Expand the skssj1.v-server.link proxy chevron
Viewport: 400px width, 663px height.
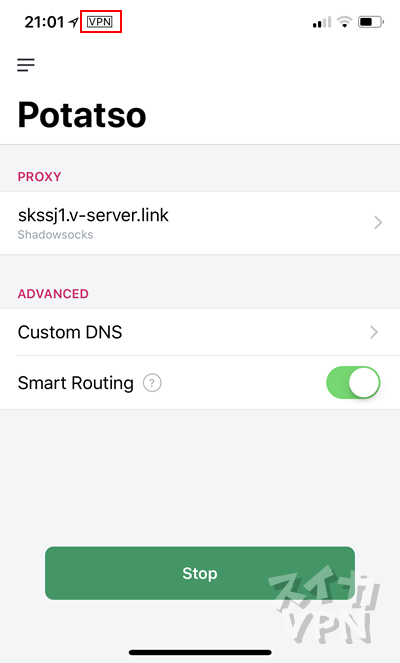pos(378,222)
